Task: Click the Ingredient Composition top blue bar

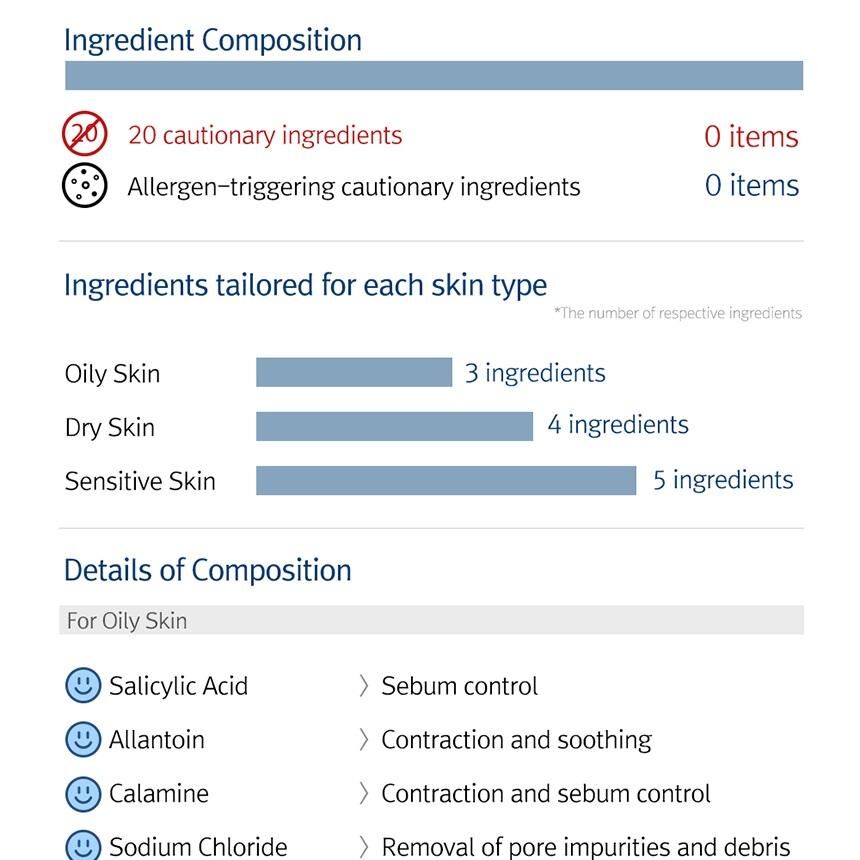Action: pyautogui.click(x=434, y=76)
